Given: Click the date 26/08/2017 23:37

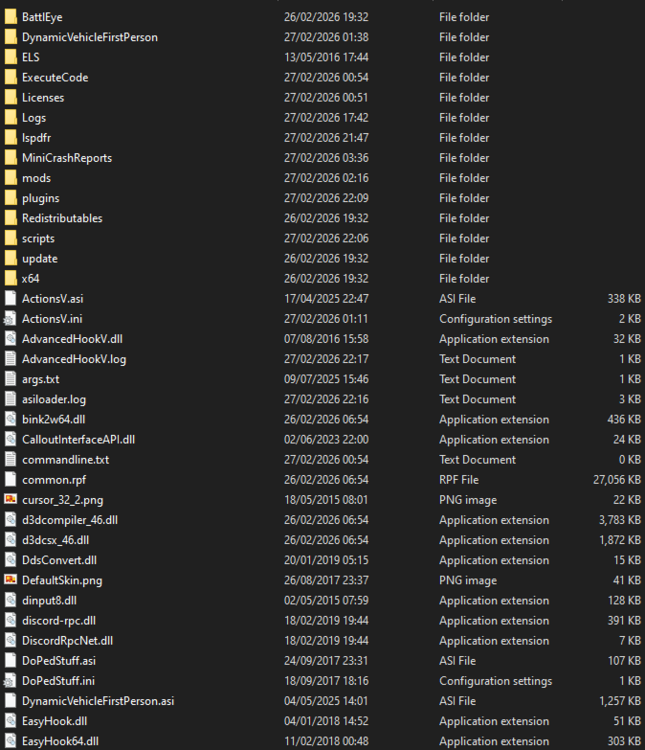Looking at the screenshot, I should point(326,580).
